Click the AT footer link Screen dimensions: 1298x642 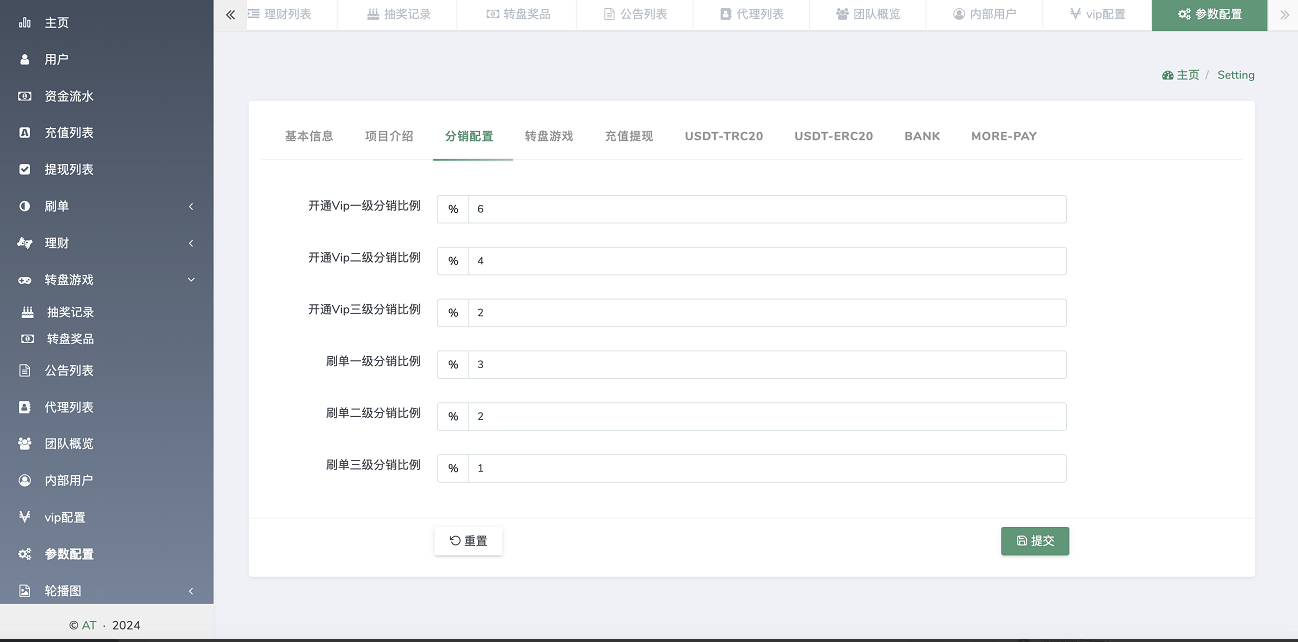coord(89,625)
